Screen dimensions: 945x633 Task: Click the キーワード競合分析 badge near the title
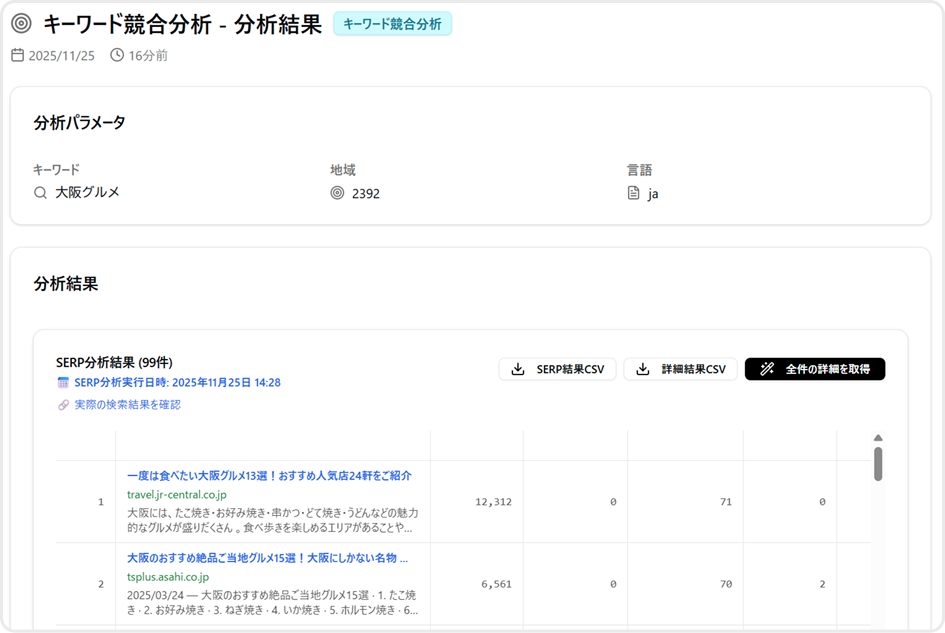(392, 24)
